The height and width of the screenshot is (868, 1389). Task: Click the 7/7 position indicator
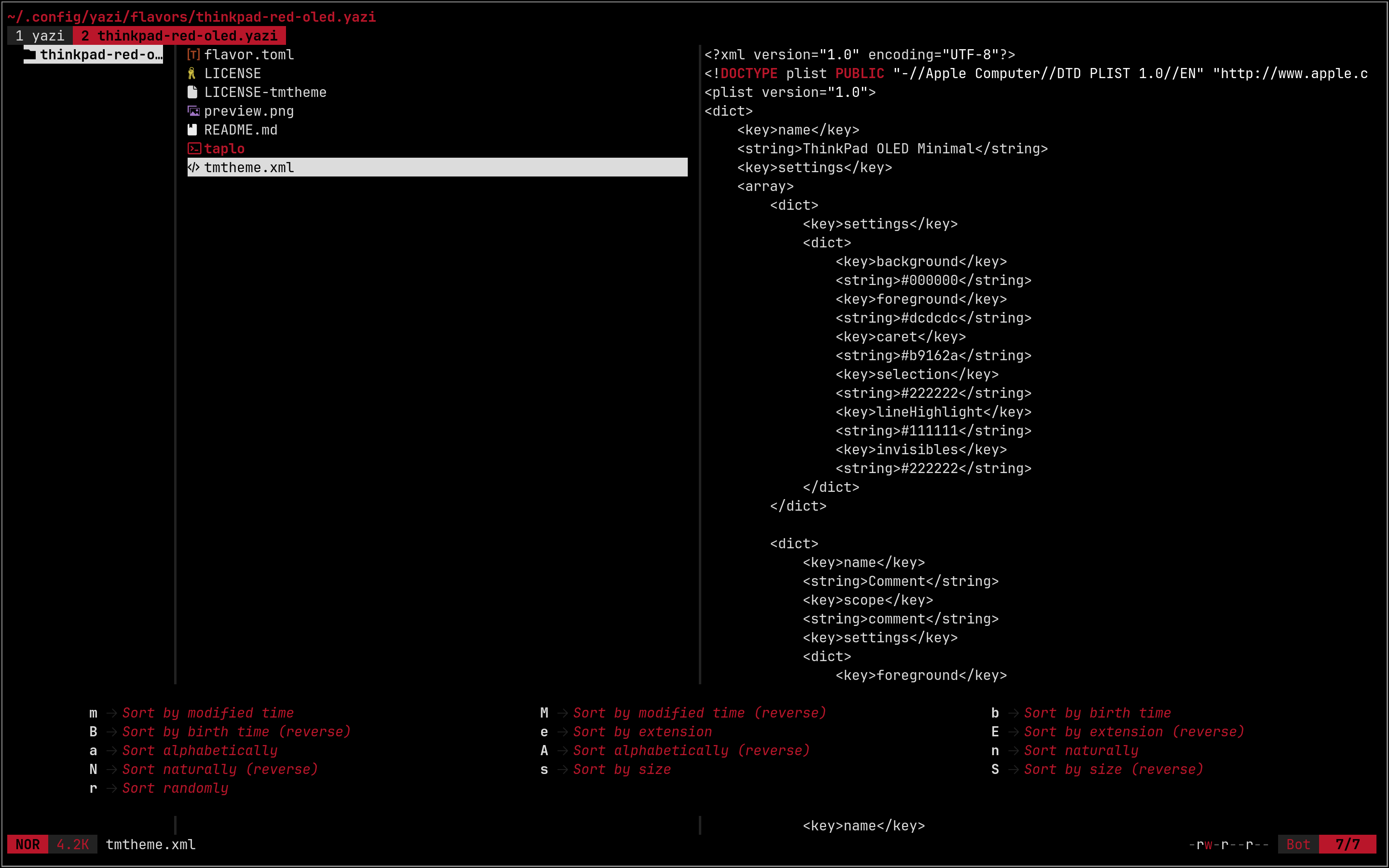point(1347,844)
